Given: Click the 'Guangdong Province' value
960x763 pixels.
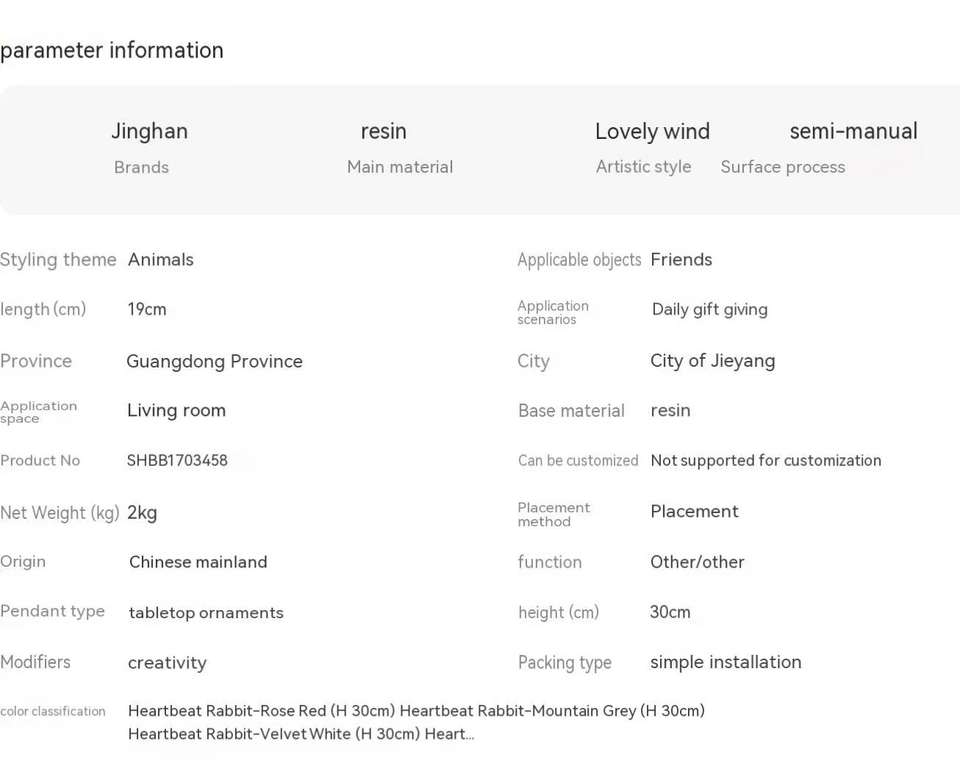Looking at the screenshot, I should click(x=214, y=362).
